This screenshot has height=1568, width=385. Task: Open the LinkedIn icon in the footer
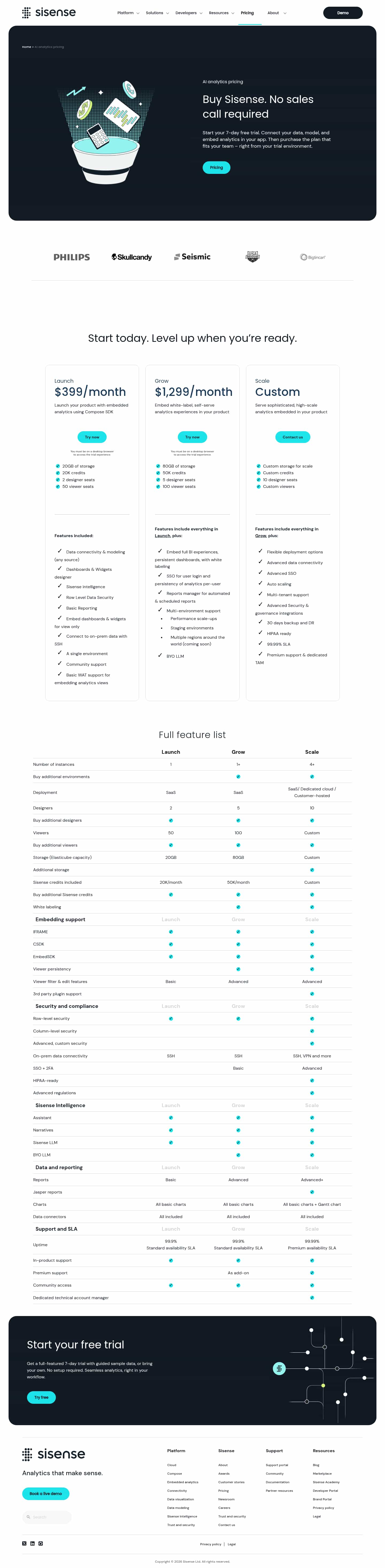tap(32, 1543)
